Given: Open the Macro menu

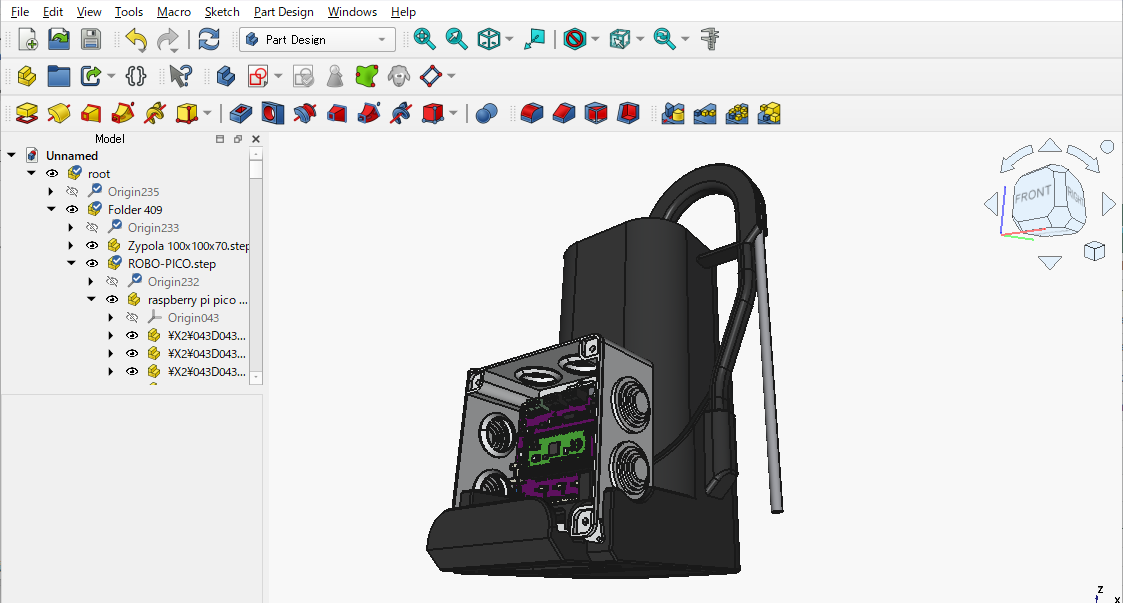Looking at the screenshot, I should [174, 12].
